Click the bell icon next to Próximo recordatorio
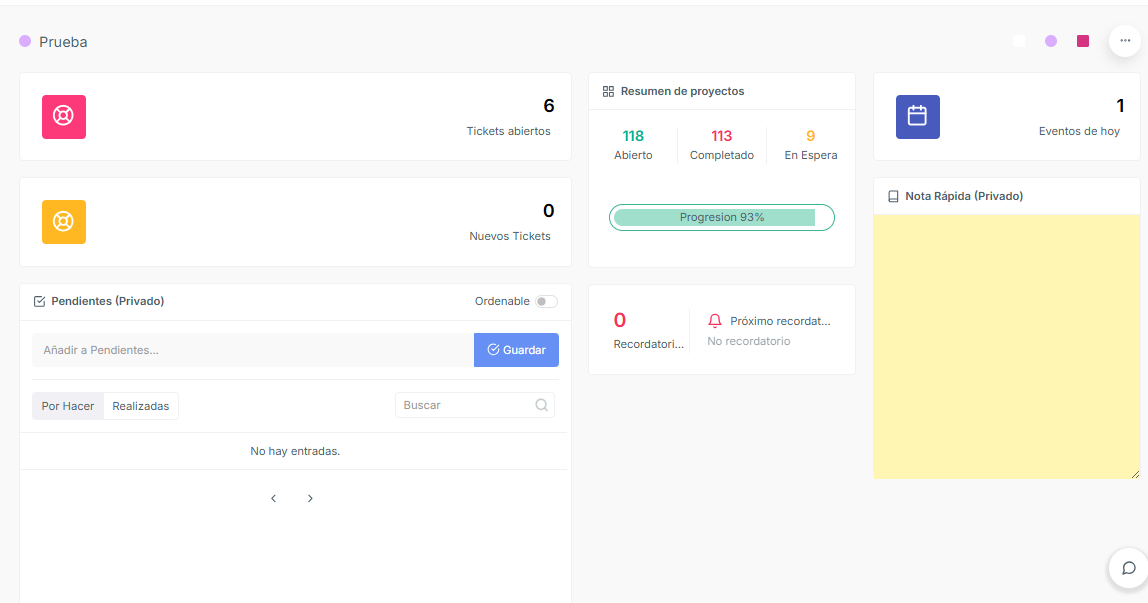Viewport: 1148px width, 603px height. 715,321
